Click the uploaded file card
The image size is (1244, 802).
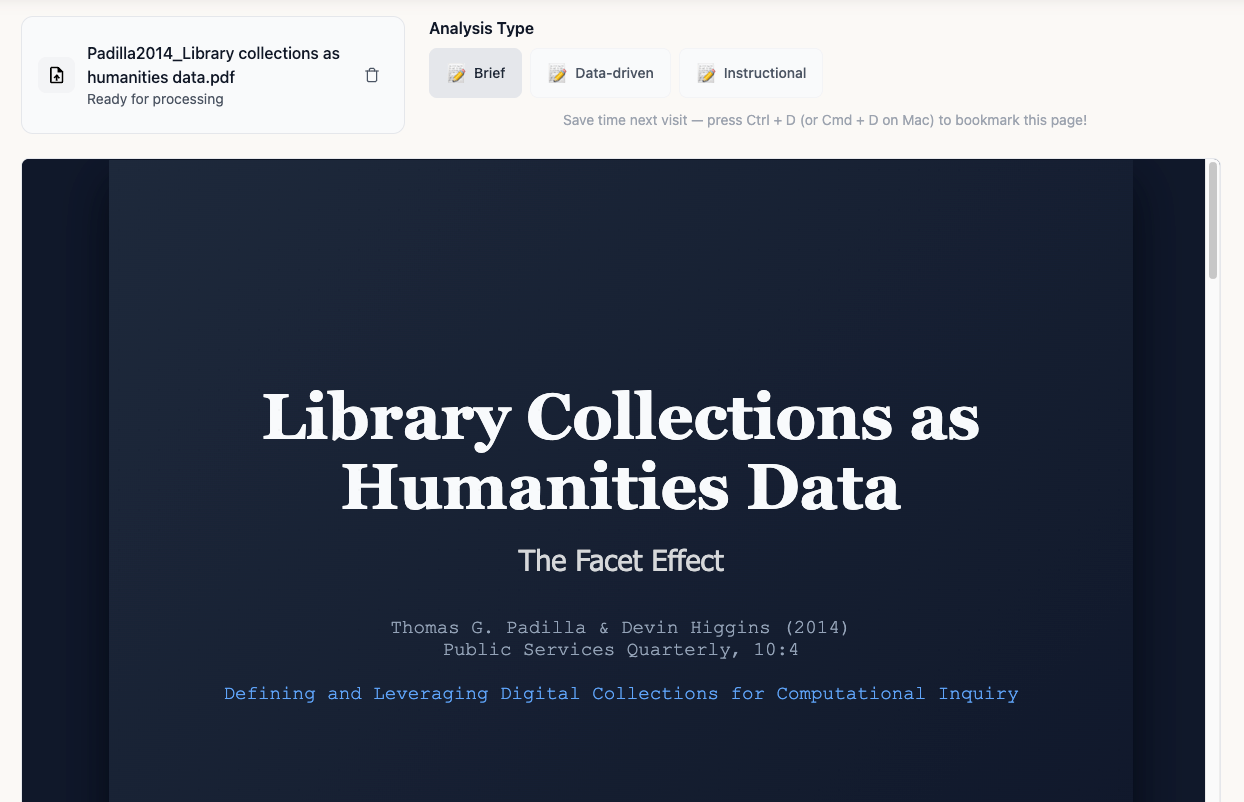tap(212, 74)
